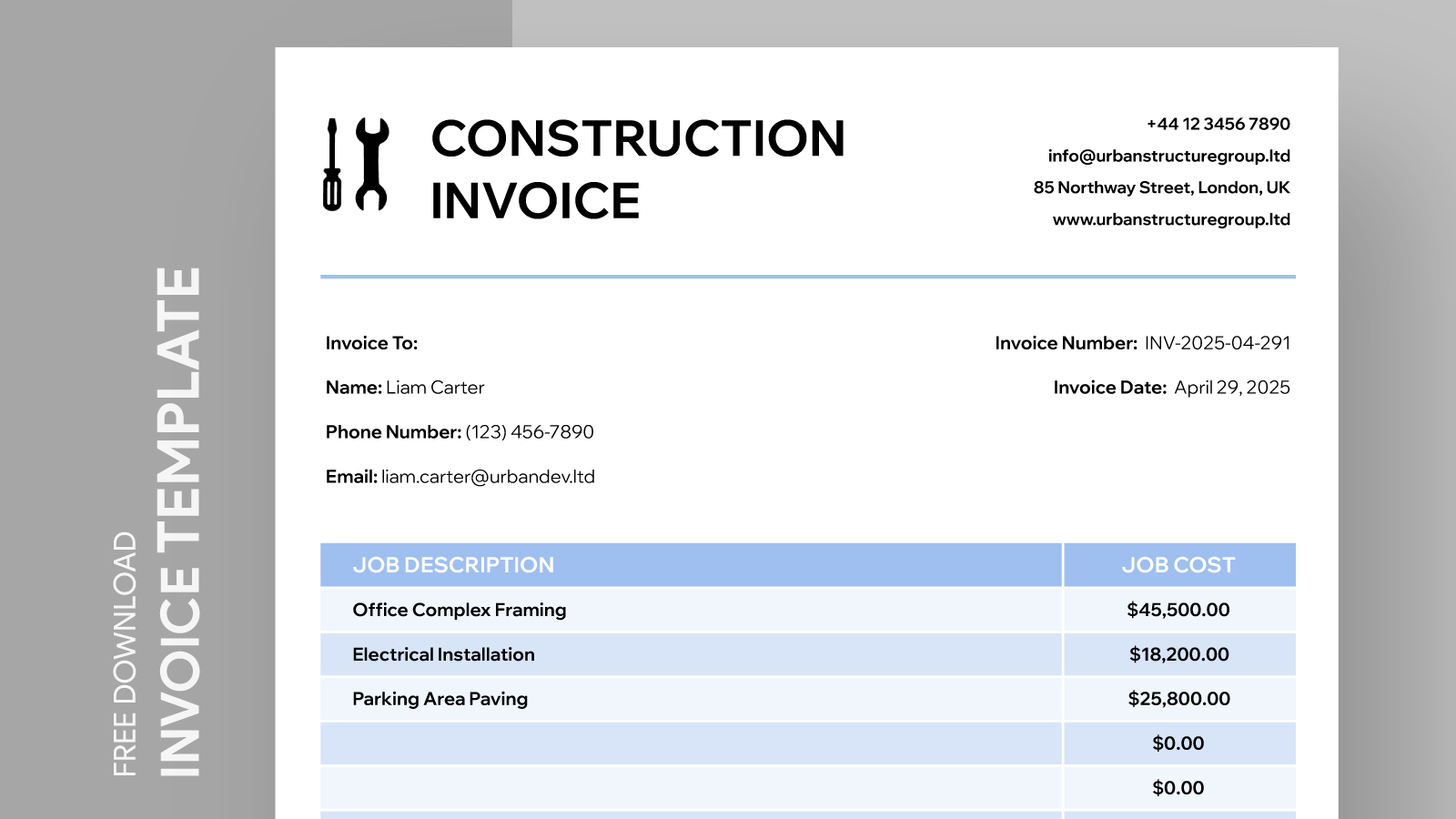The width and height of the screenshot is (1456, 819).
Task: Select the Parking Area Paving description cell
Action: [x=440, y=699]
